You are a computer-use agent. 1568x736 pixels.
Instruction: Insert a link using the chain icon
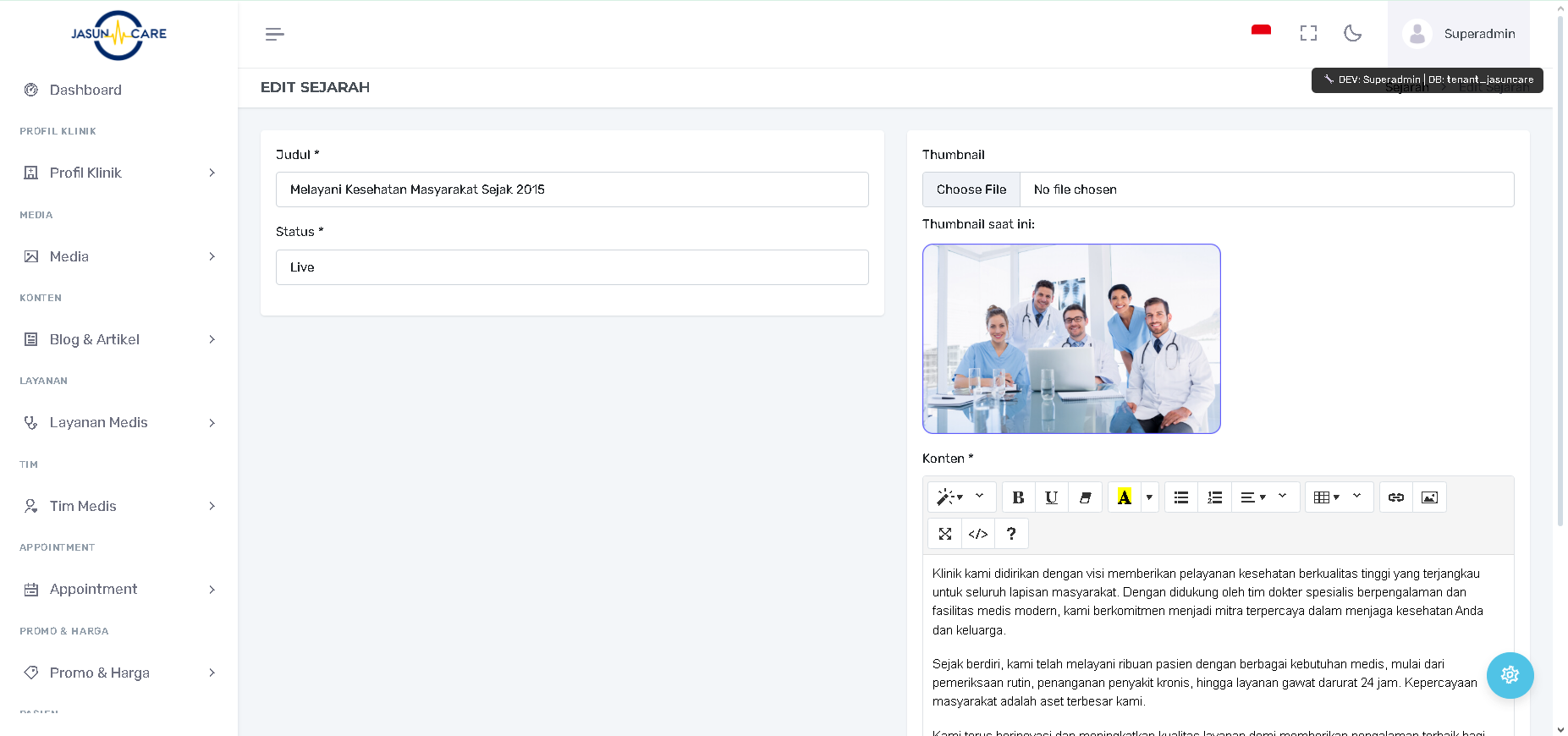click(x=1396, y=497)
